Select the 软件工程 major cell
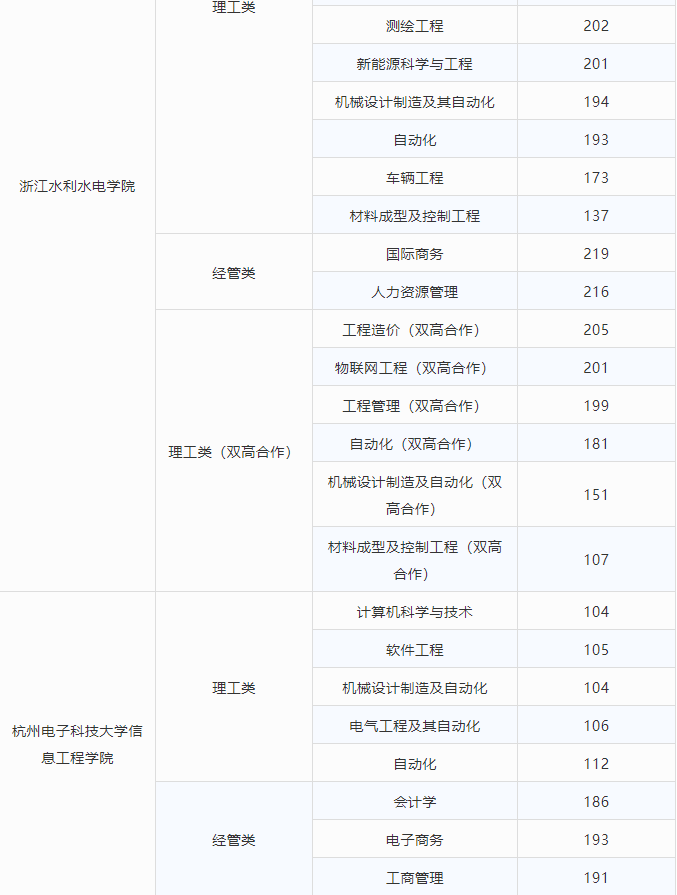The height and width of the screenshot is (895, 677). click(x=414, y=650)
